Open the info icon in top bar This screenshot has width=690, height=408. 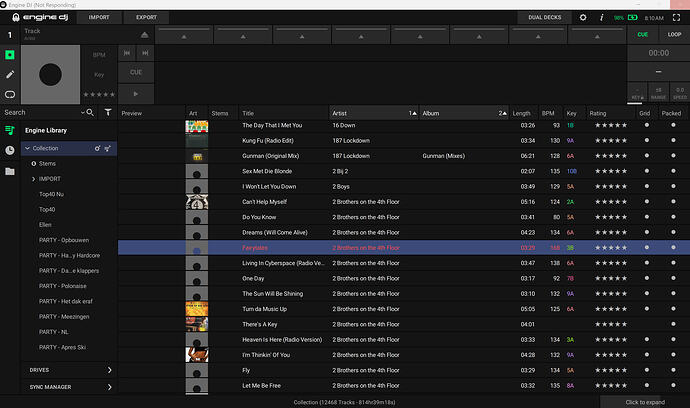point(602,17)
